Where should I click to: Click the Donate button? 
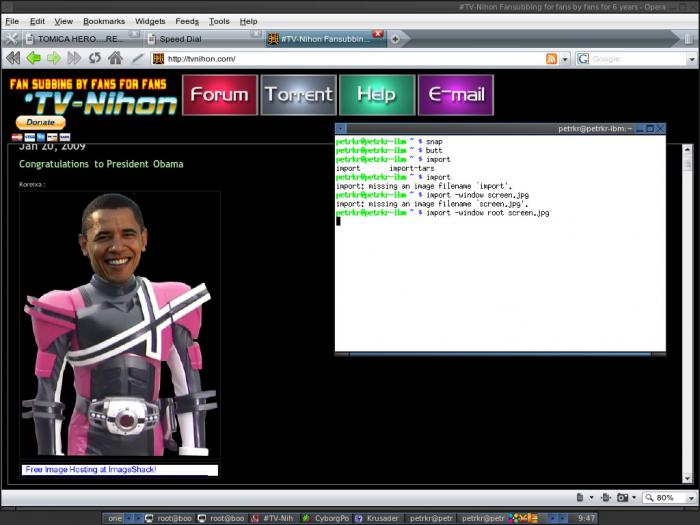41,122
